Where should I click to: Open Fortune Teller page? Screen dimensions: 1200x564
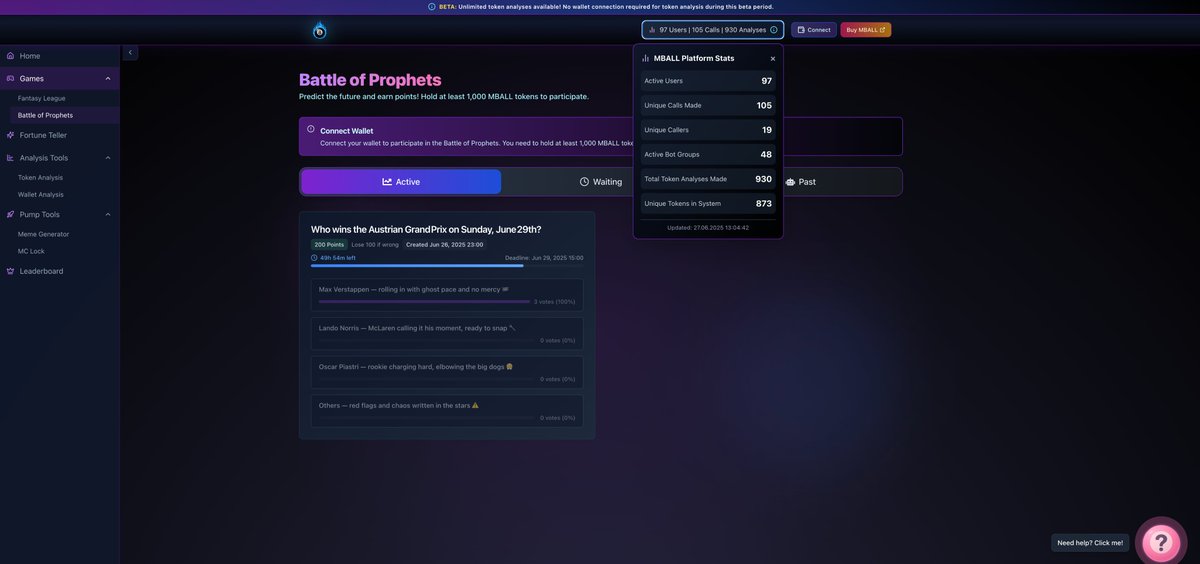[59, 135]
